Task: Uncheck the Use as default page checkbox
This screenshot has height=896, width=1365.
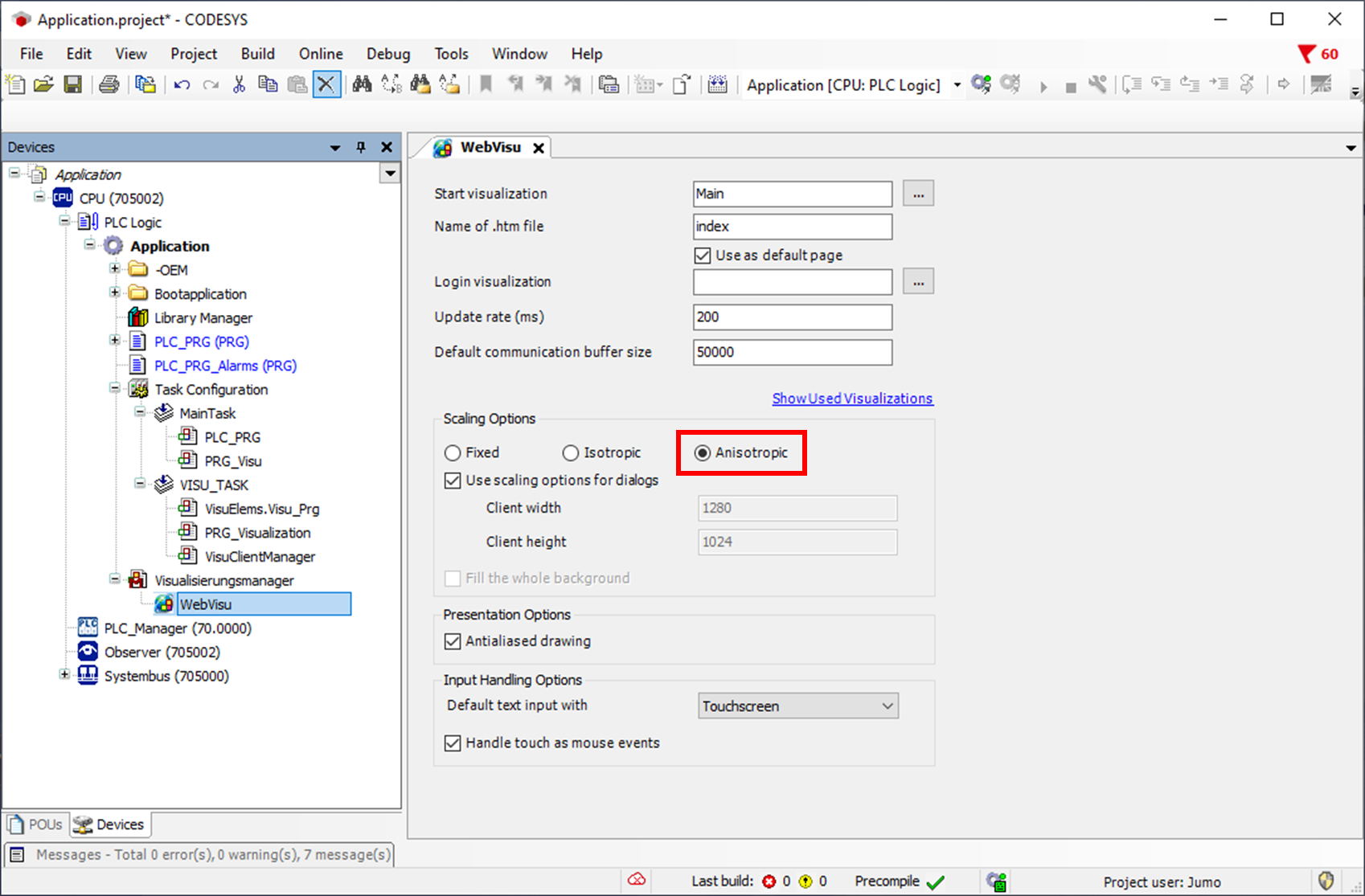Action: [x=703, y=256]
